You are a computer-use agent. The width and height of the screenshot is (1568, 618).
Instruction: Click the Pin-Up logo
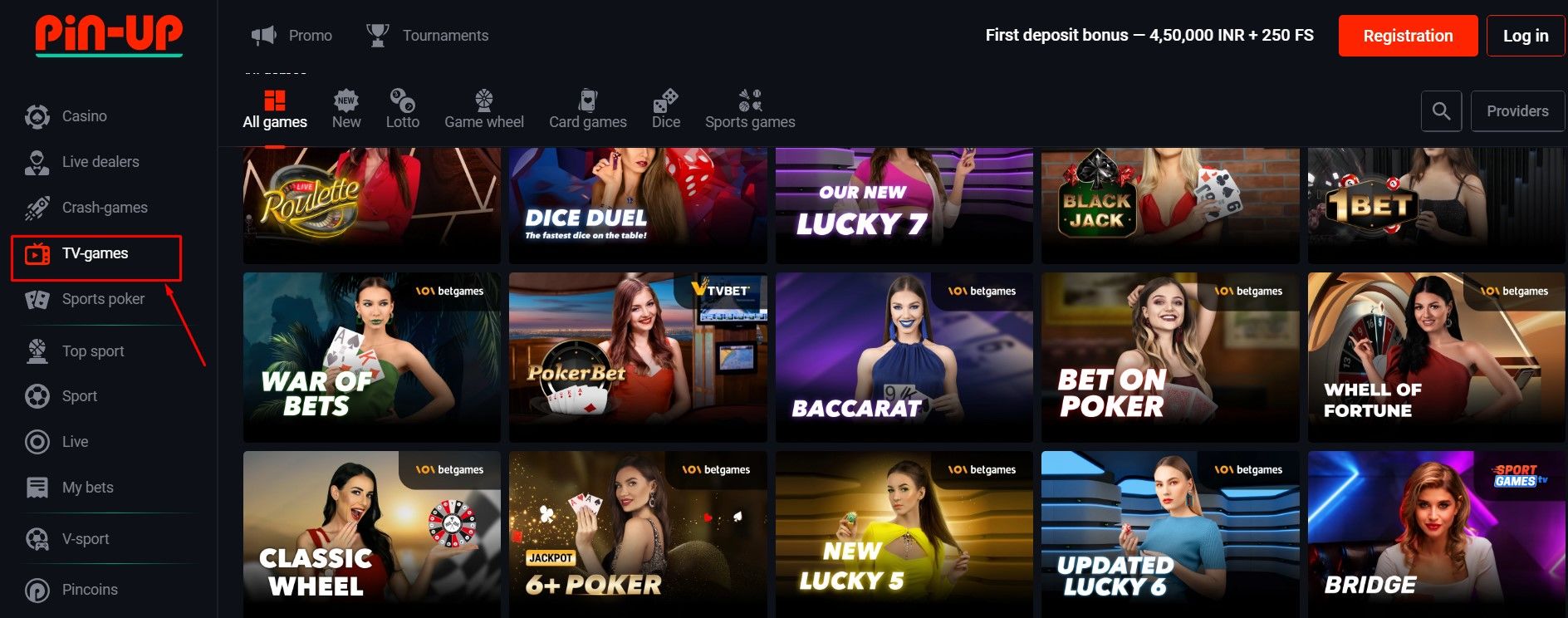click(109, 35)
